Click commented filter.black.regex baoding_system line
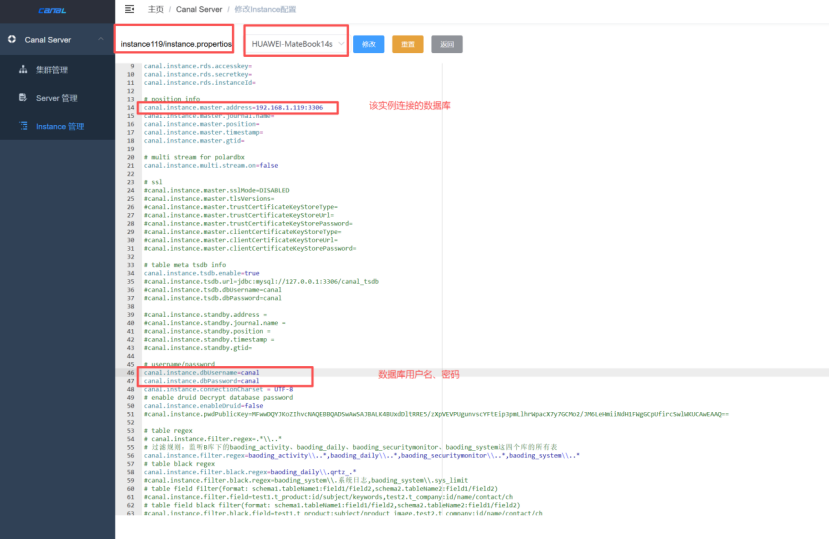 [x=305, y=480]
